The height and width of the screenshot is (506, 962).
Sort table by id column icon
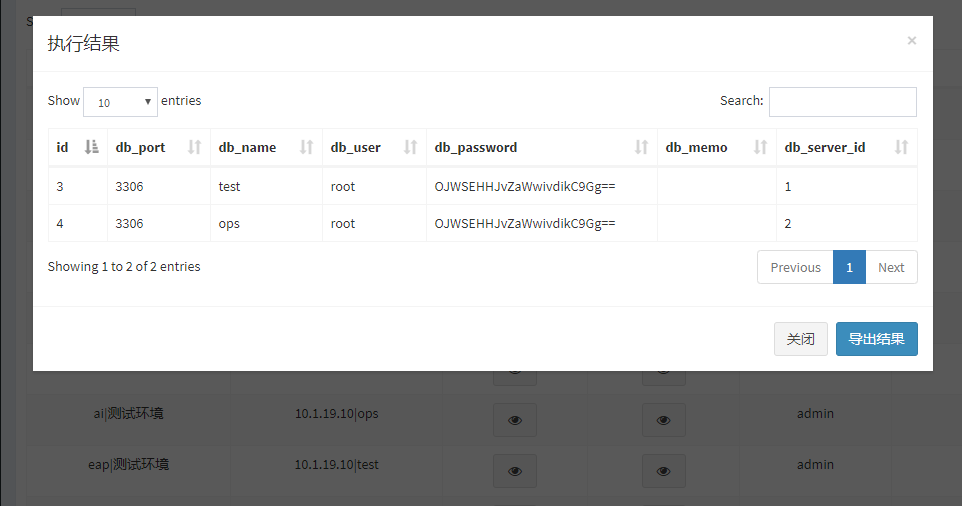tap(91, 147)
